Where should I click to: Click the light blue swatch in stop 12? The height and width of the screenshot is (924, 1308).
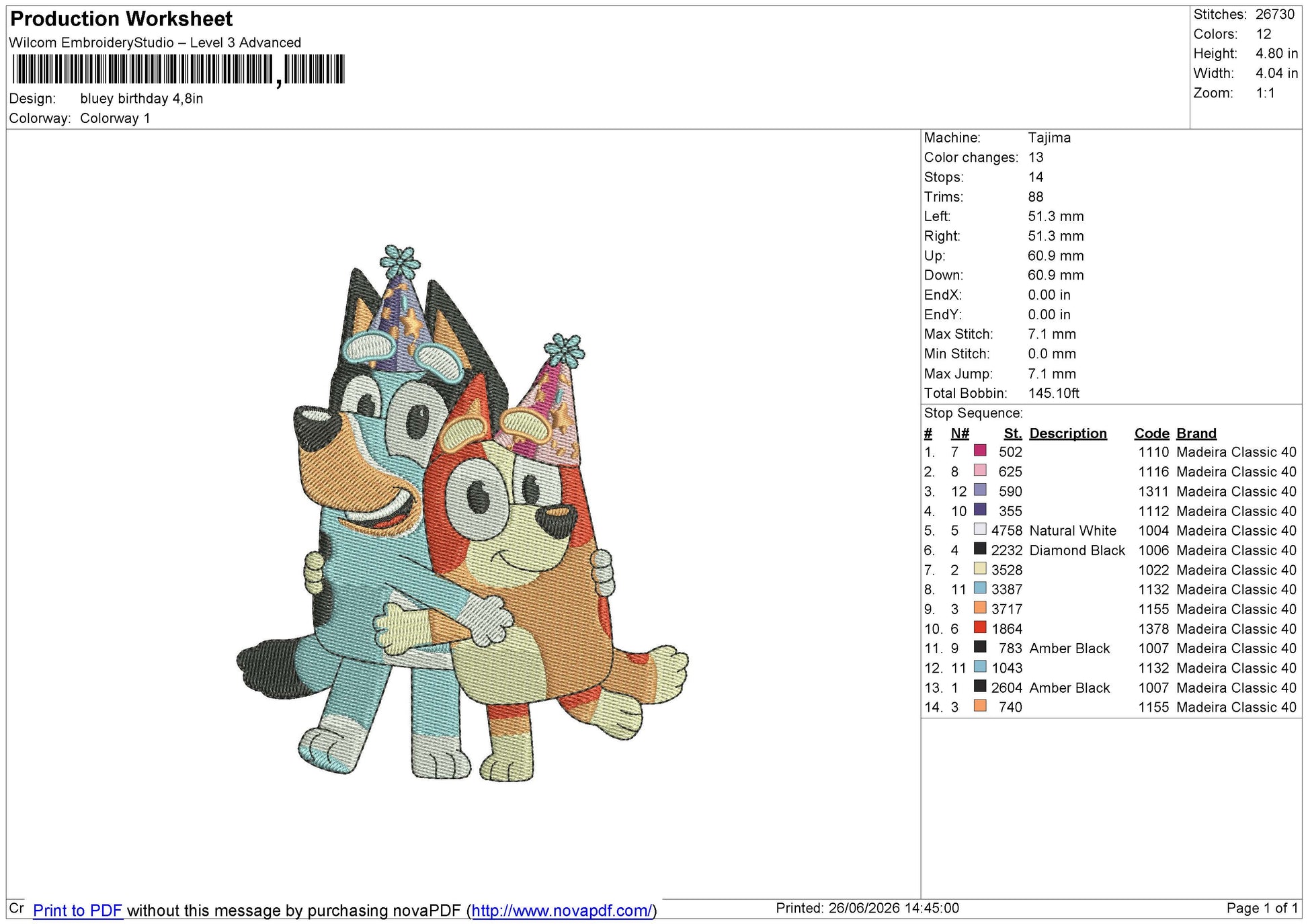(x=980, y=667)
